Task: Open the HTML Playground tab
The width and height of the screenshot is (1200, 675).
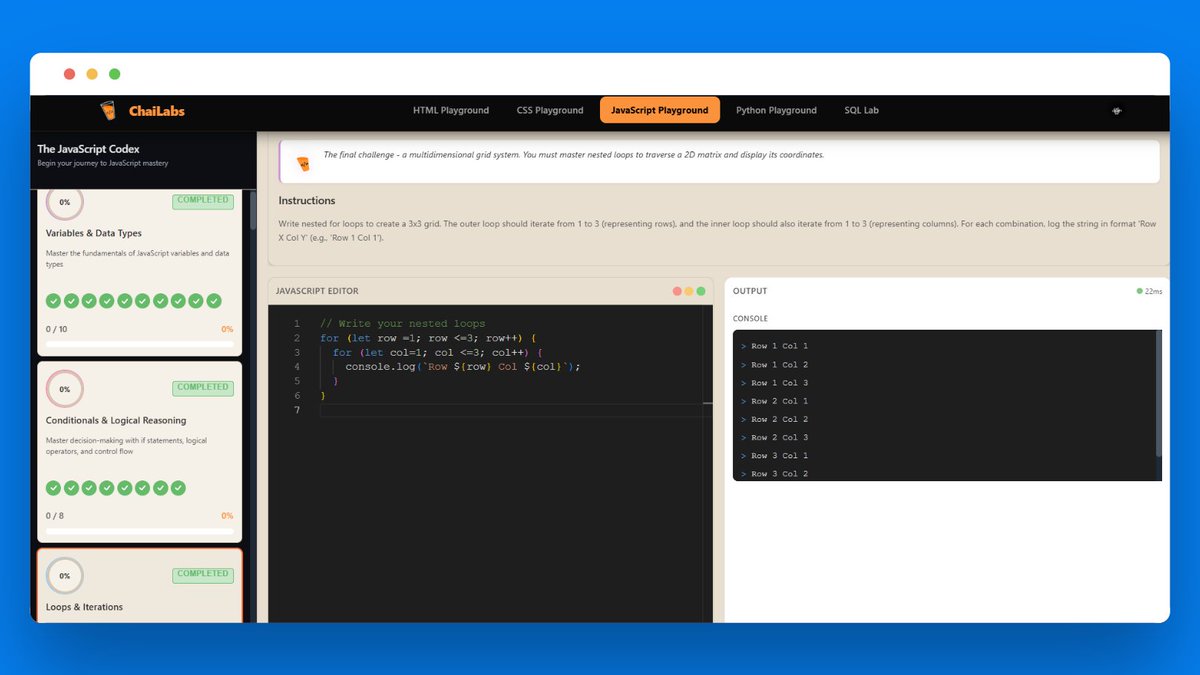Action: [451, 110]
